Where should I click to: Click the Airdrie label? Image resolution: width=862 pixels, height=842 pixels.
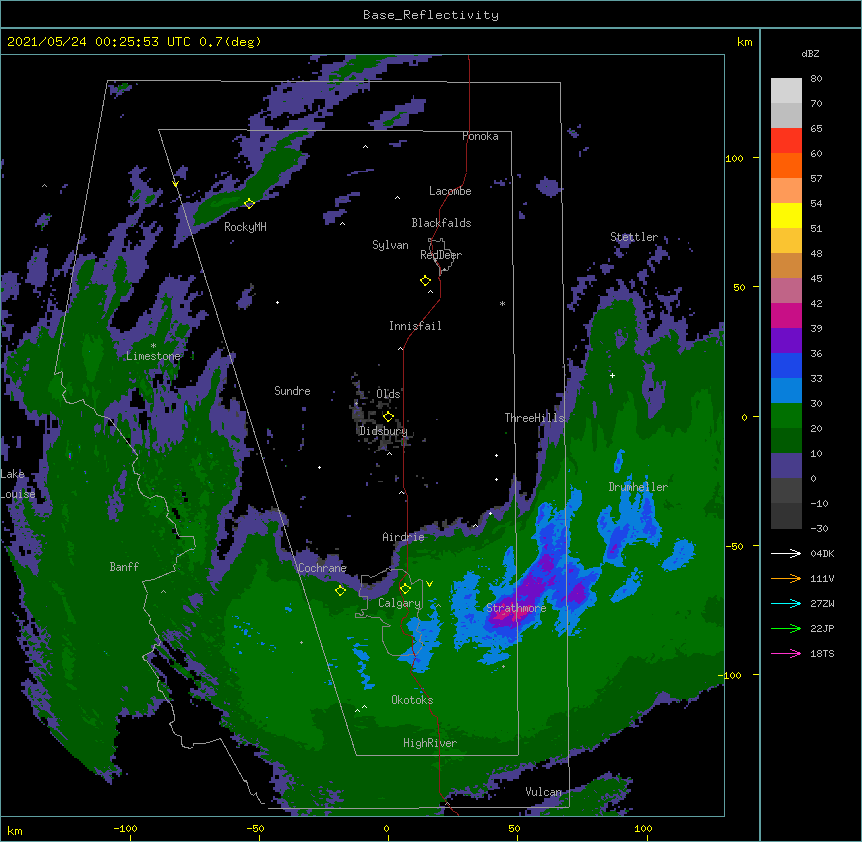(x=403, y=537)
